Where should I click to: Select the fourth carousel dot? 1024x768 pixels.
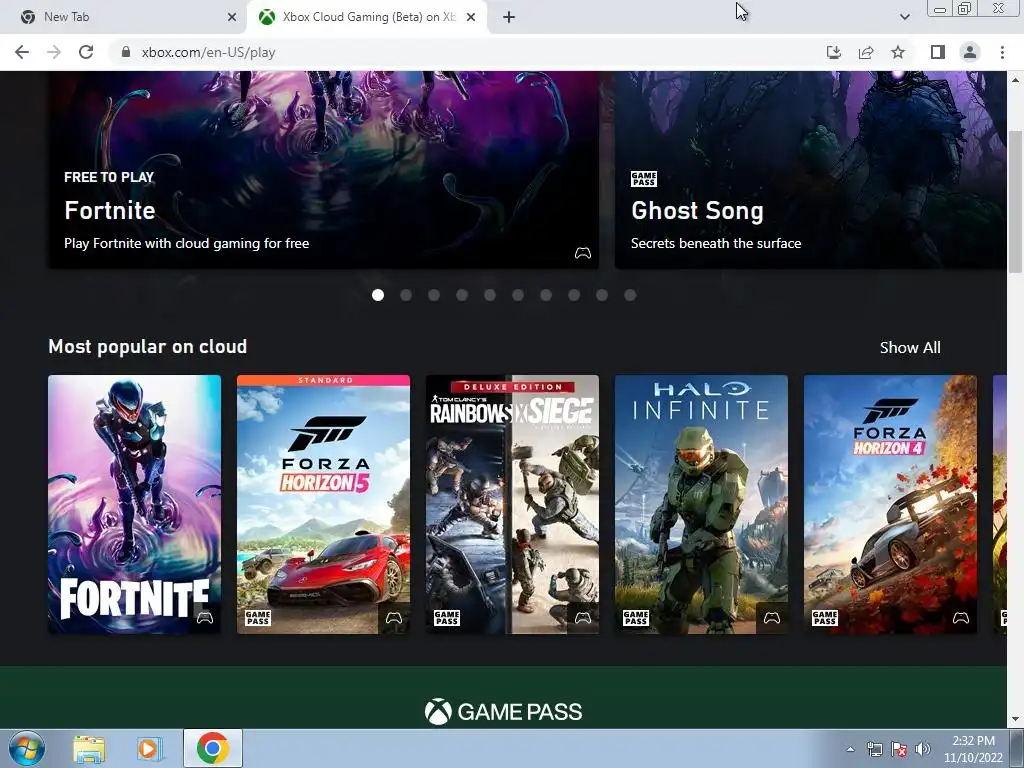point(462,295)
